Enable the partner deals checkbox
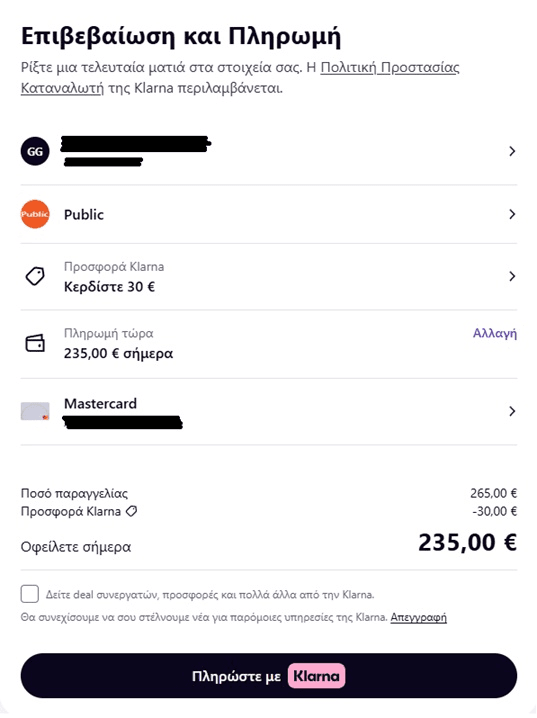The width and height of the screenshot is (537, 718). tap(30, 594)
